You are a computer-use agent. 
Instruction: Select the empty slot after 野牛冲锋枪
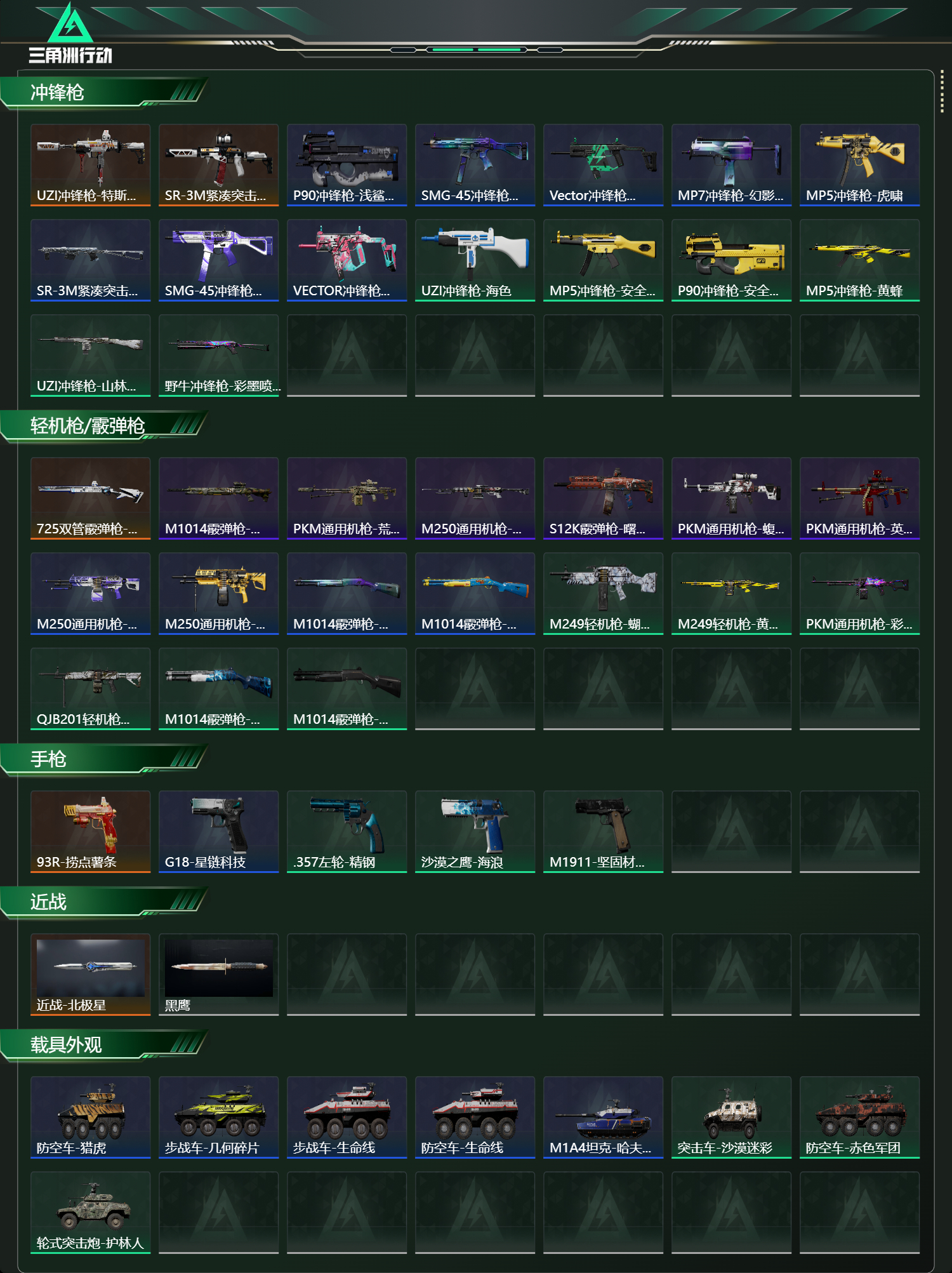tap(347, 356)
